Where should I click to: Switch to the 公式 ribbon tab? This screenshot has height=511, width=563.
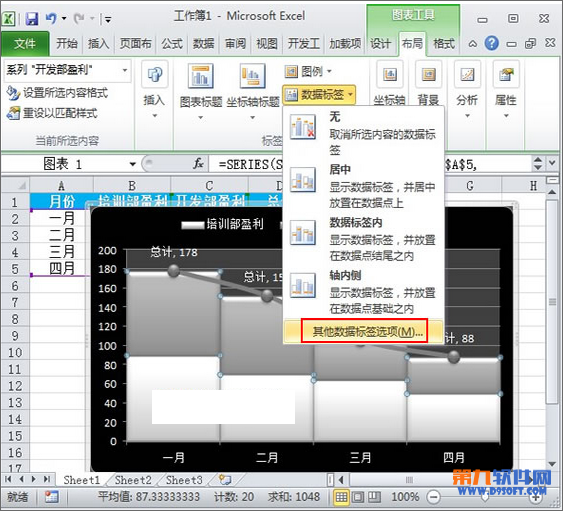[x=172, y=44]
